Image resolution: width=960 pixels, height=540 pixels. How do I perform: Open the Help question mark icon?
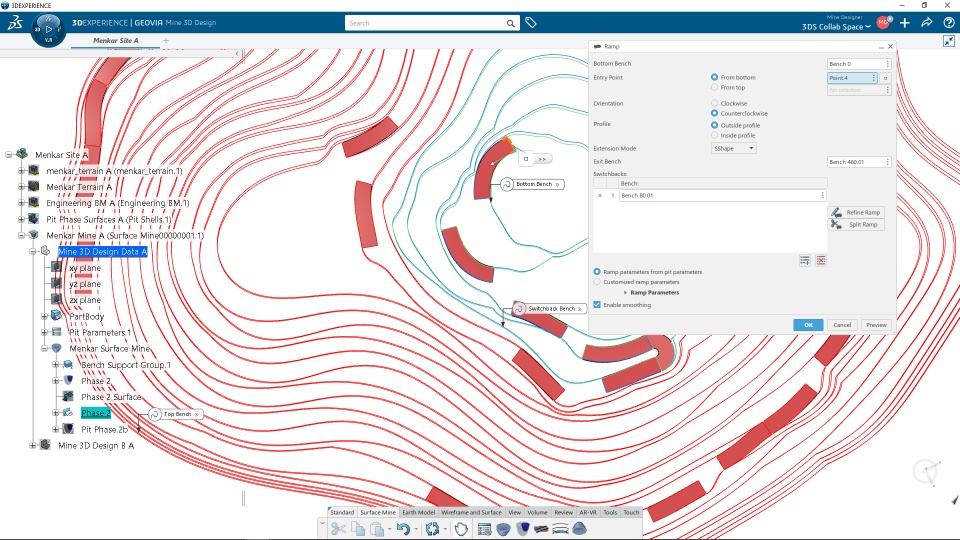pos(948,23)
